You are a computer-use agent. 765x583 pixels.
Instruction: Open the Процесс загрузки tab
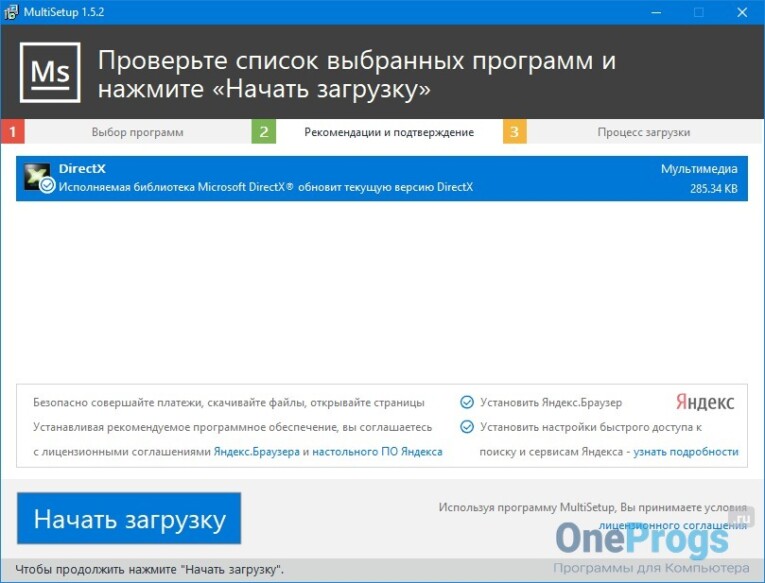click(x=644, y=132)
